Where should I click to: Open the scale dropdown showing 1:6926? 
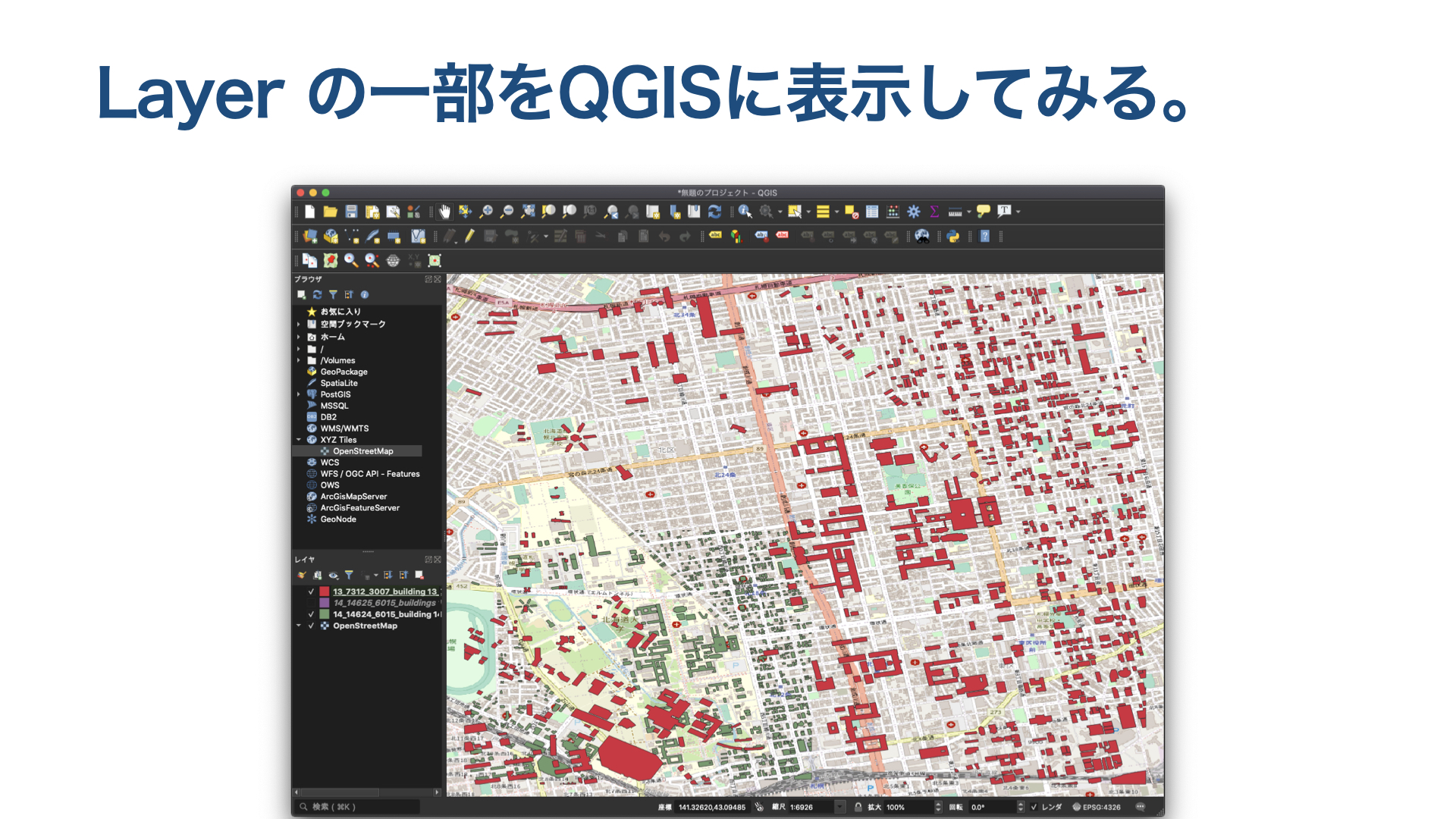click(x=839, y=807)
